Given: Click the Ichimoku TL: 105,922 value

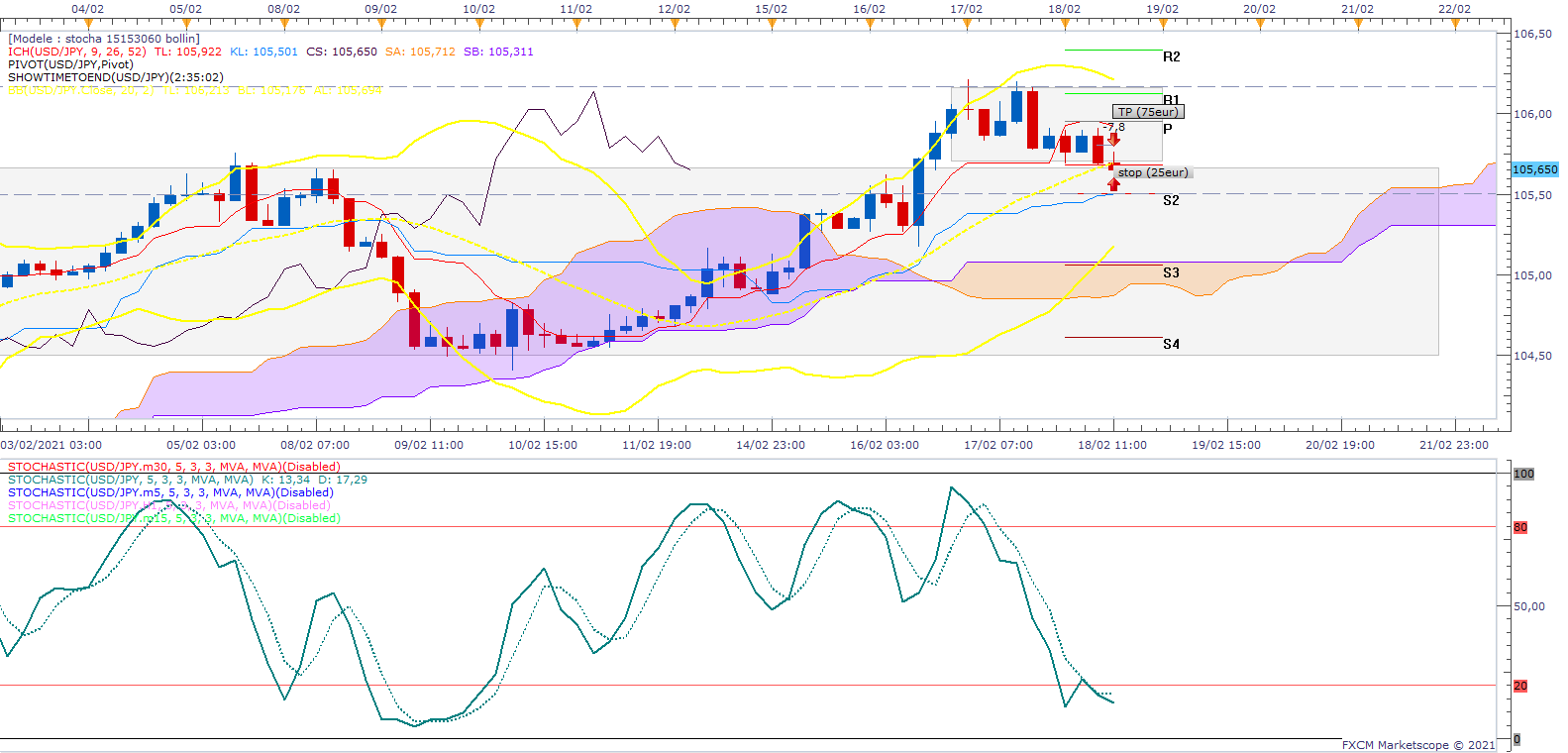Looking at the screenshot, I should click(188, 52).
